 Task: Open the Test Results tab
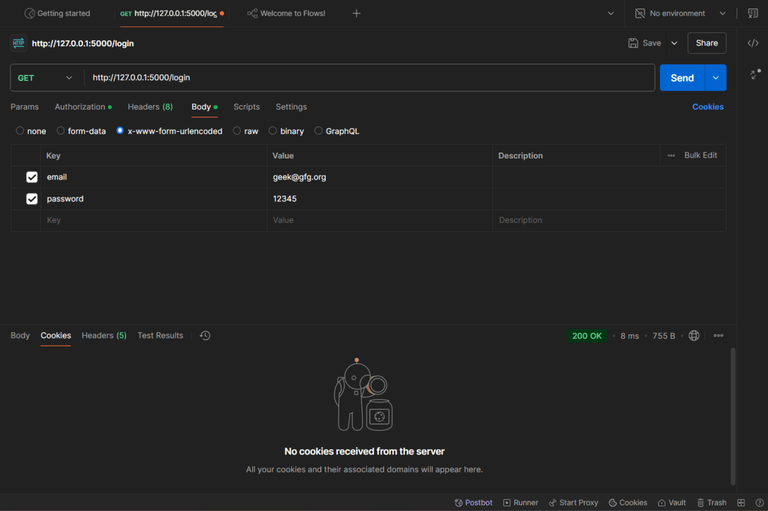tap(160, 336)
